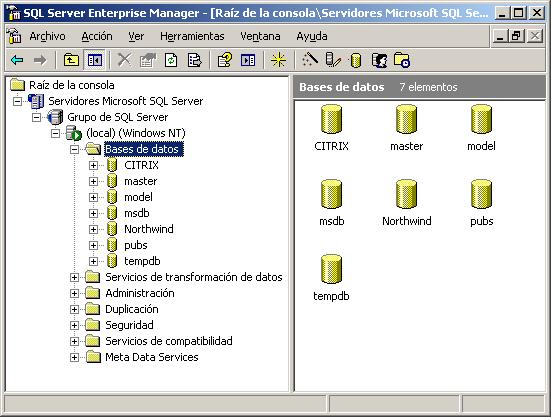Select the pubs database icon in right pane

[x=481, y=194]
